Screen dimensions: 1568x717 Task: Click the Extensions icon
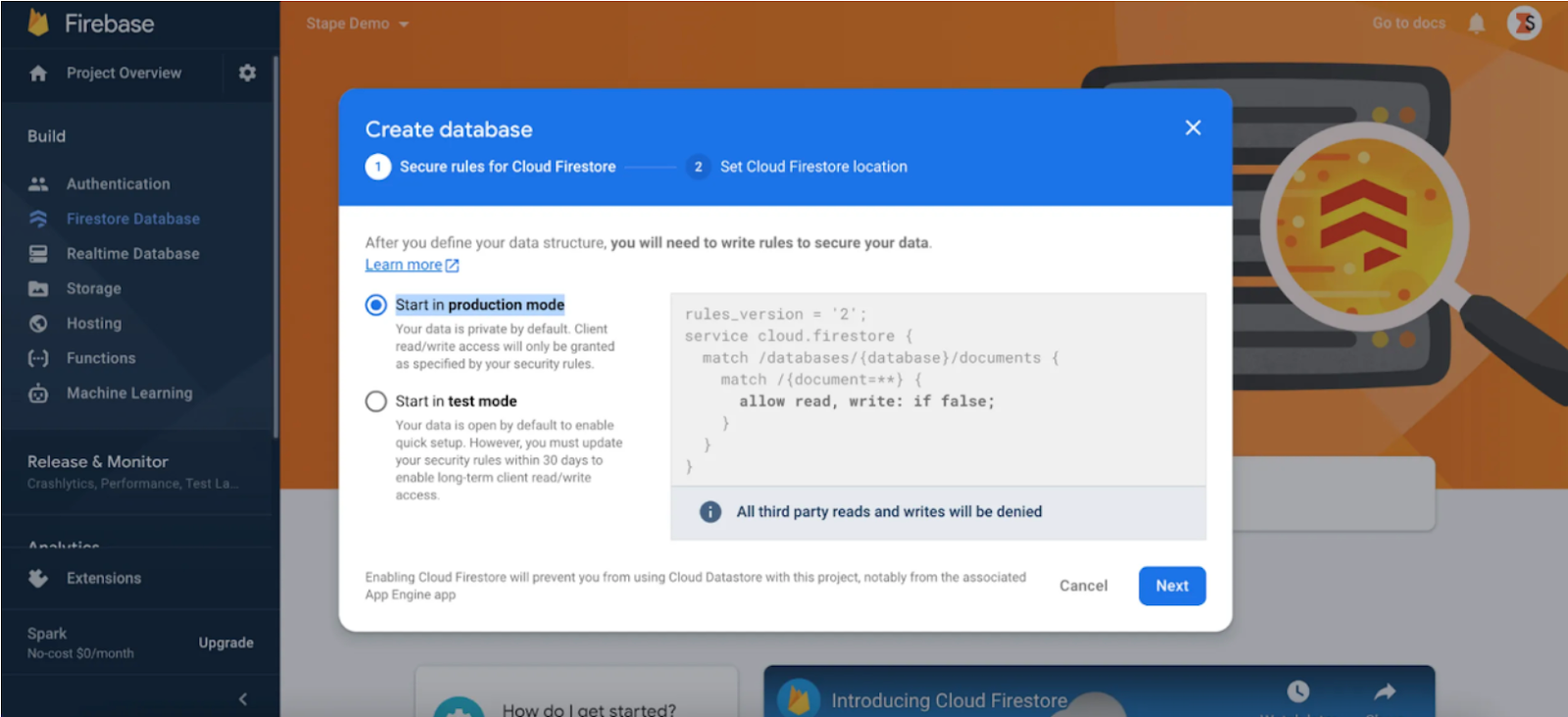38,578
